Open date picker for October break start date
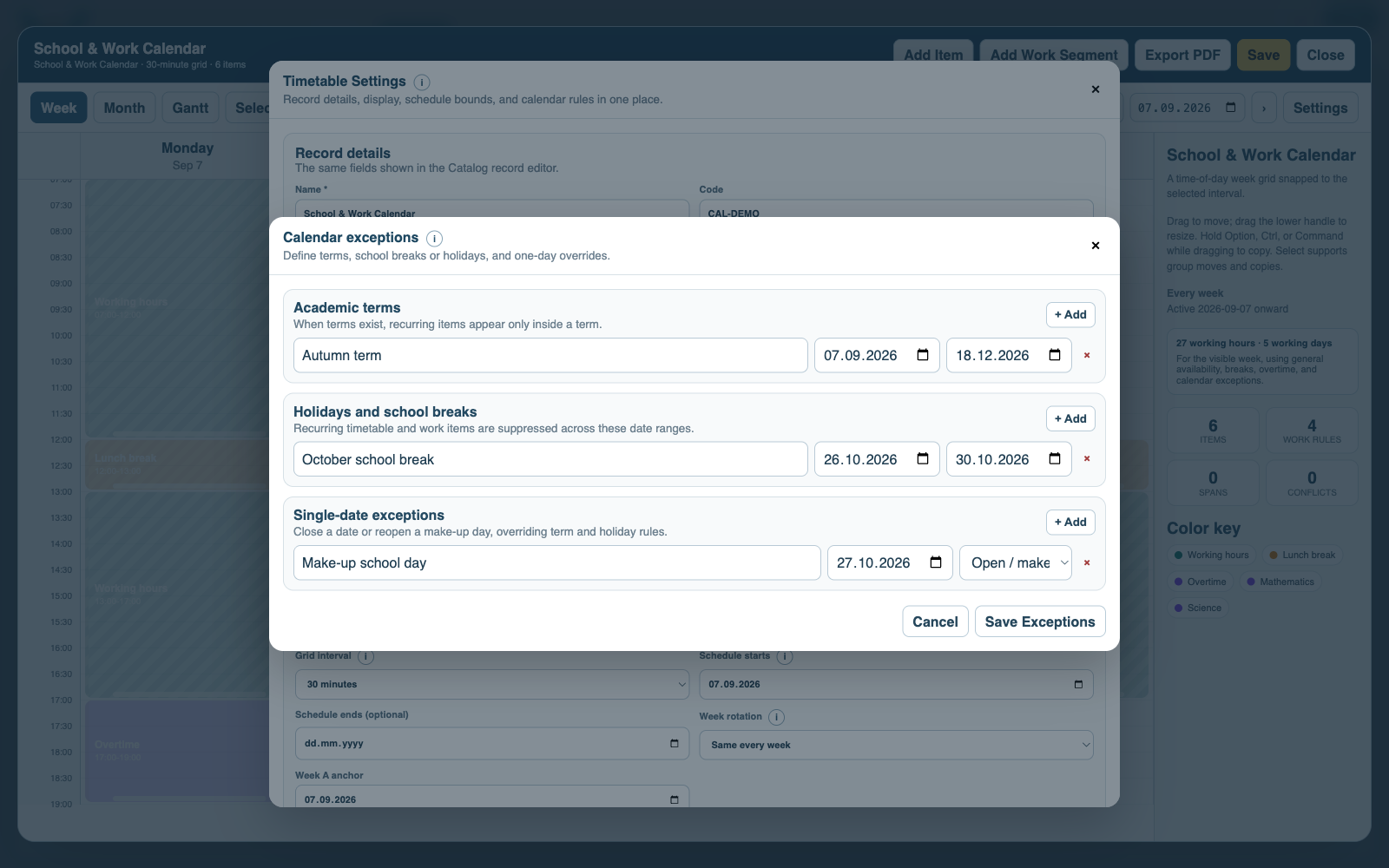 pos(923,459)
